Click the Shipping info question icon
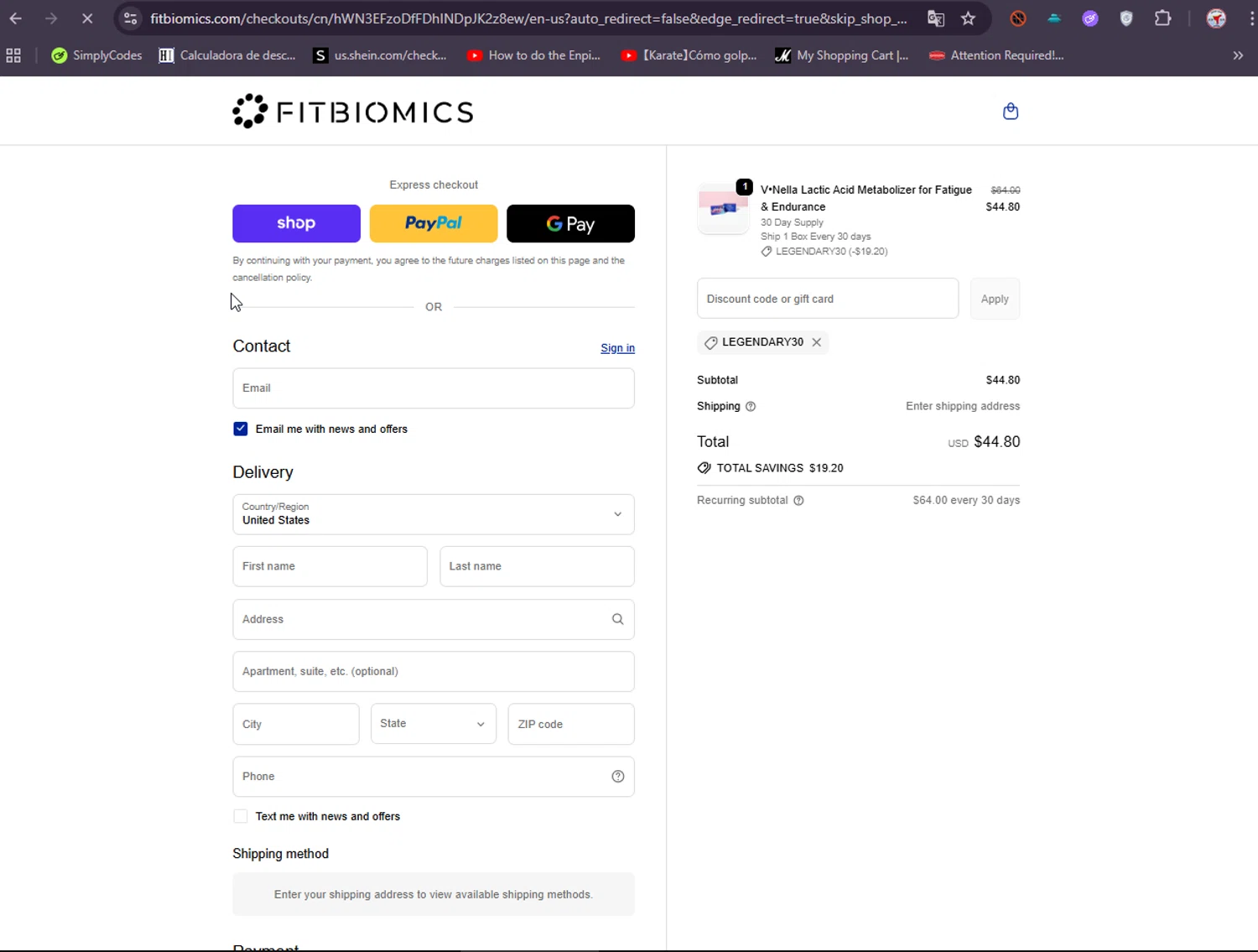The width and height of the screenshot is (1258, 952). [751, 406]
